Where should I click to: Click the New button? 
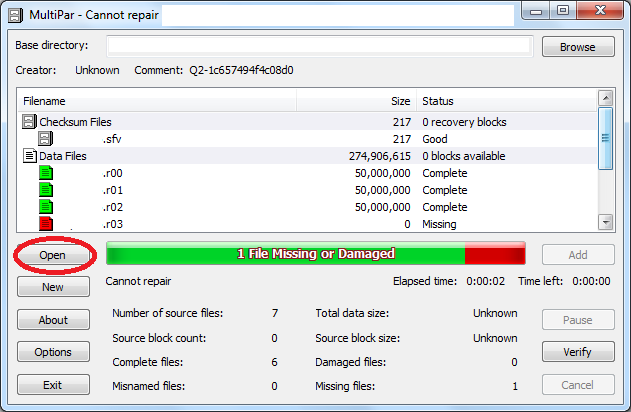coord(53,287)
